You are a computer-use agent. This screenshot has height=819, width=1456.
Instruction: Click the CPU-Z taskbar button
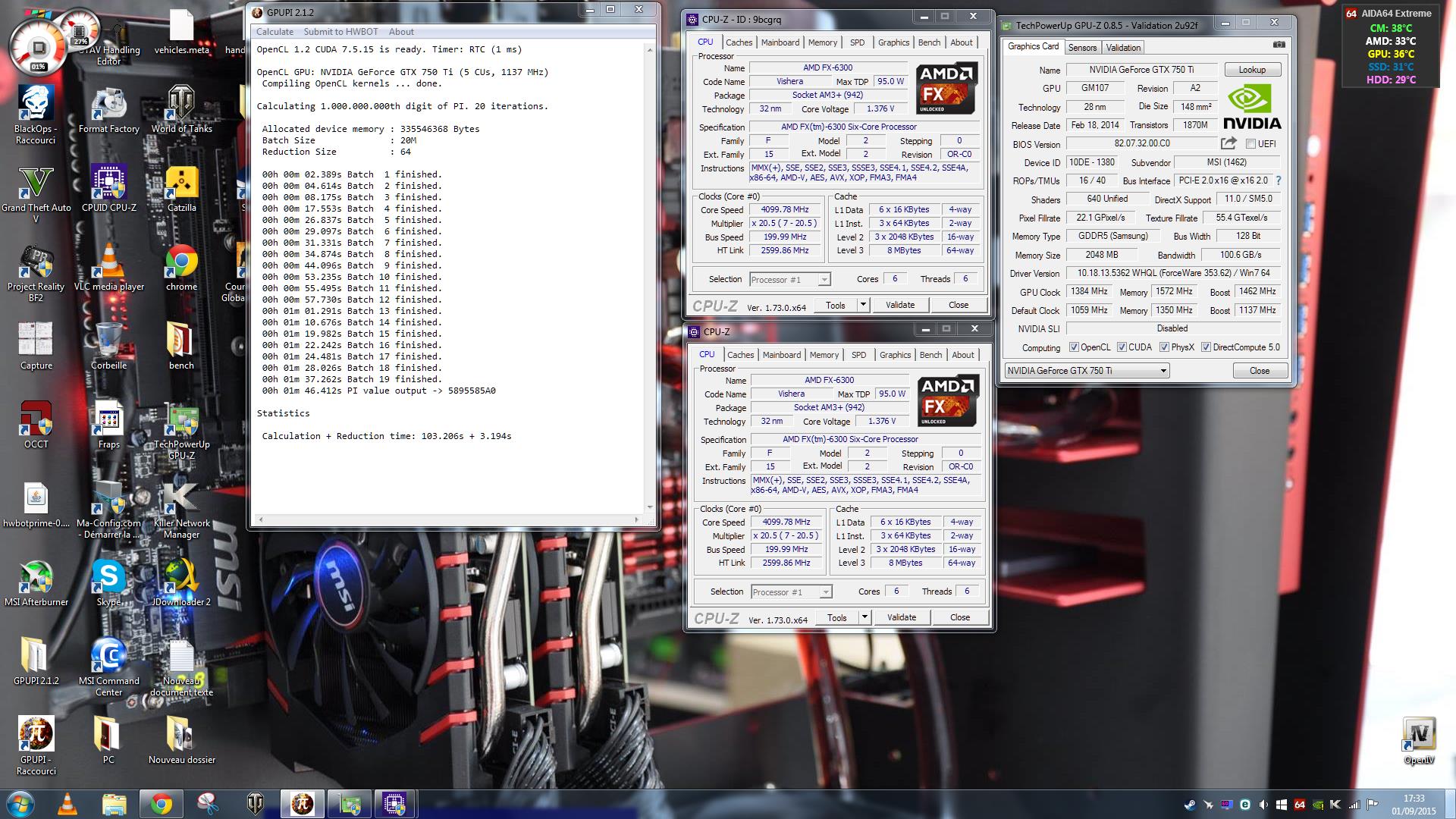tap(394, 804)
